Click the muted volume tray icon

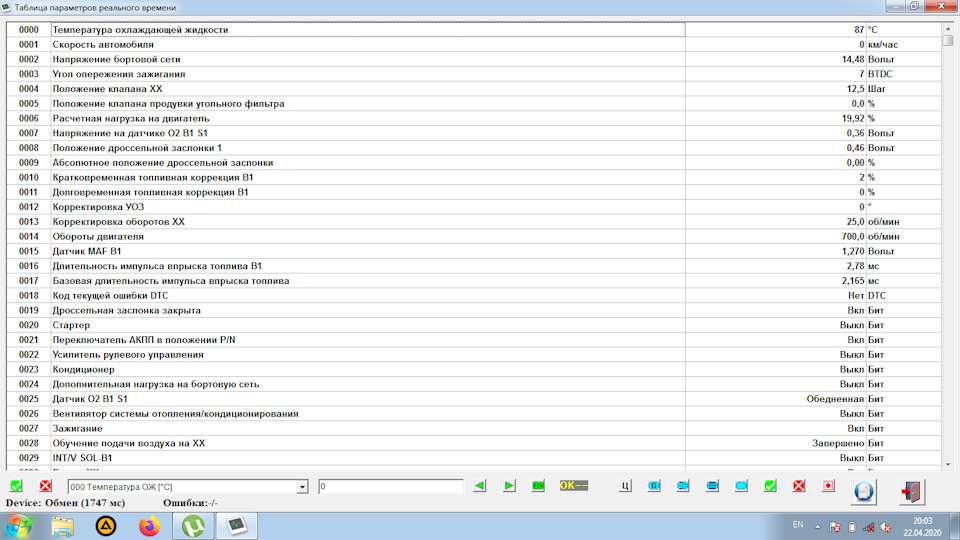(885, 527)
